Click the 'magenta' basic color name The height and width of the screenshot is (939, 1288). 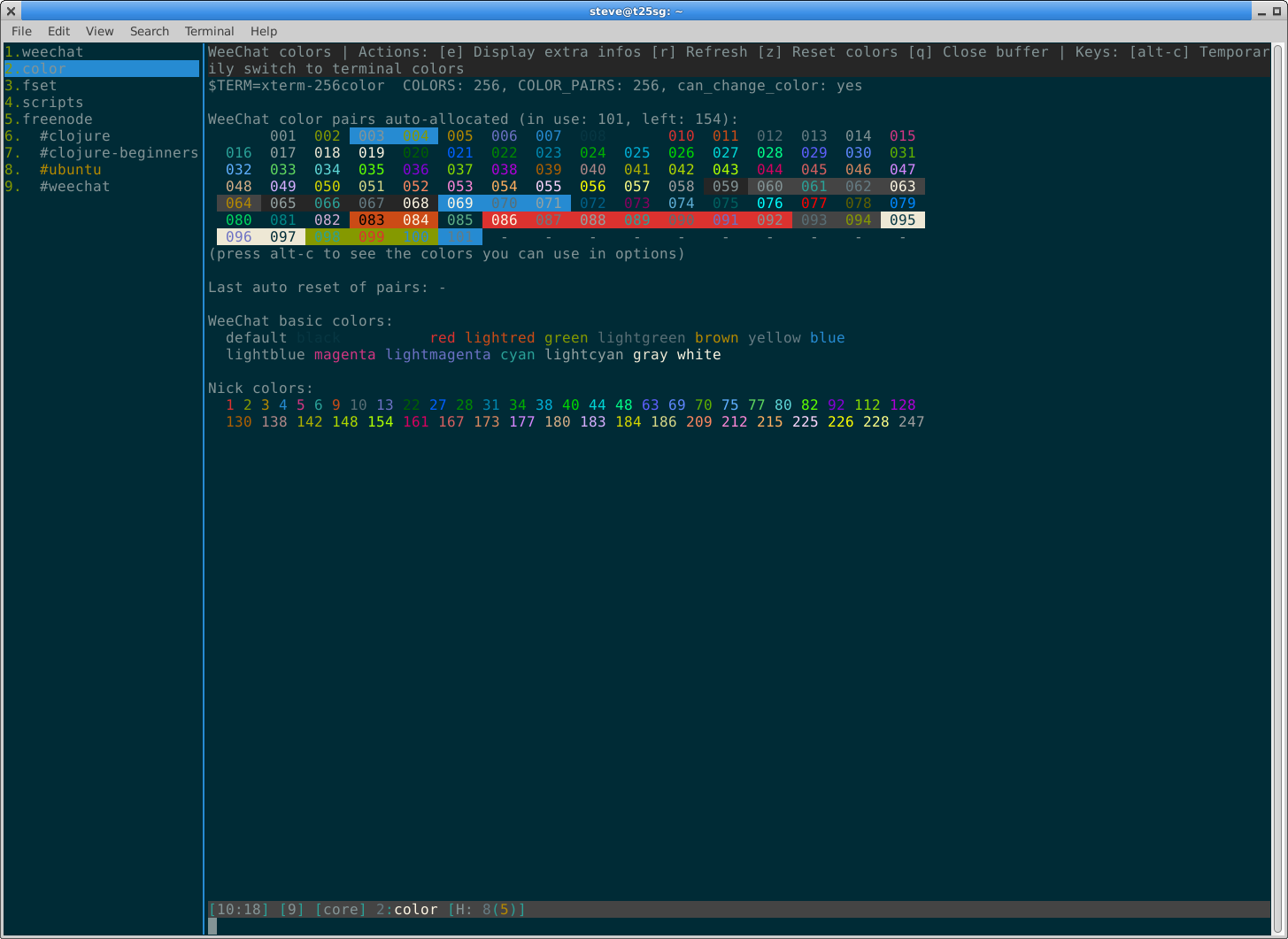click(x=345, y=355)
